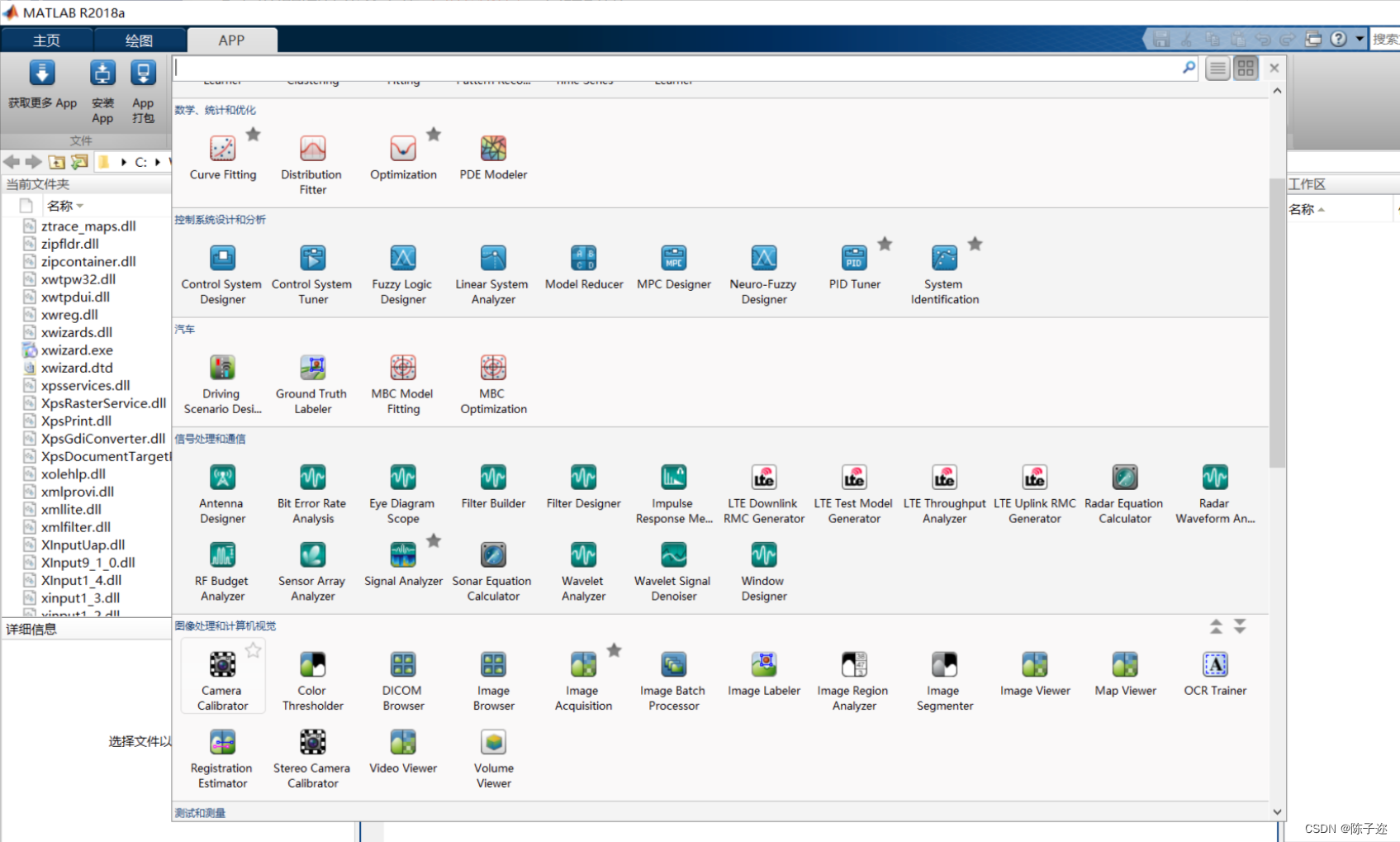Viewport: 1400px width, 842px height.
Task: Launch PDE Modeler
Action: coord(493,158)
